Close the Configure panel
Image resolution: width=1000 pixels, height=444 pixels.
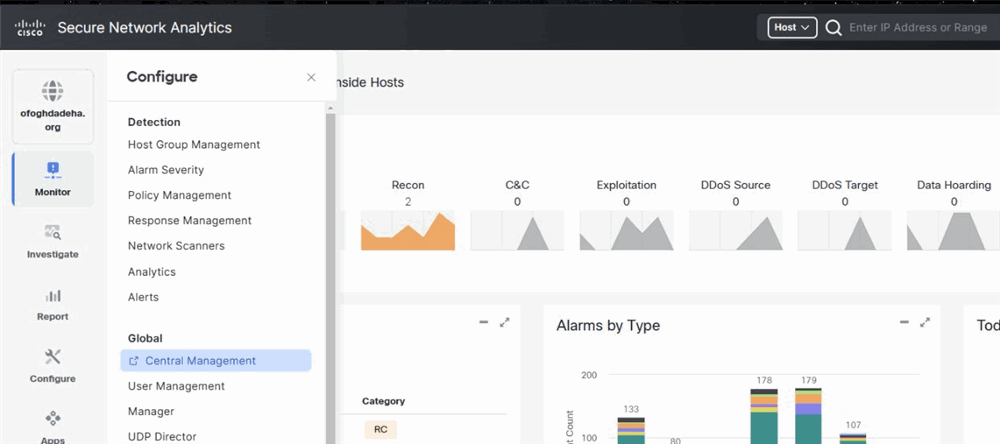click(311, 77)
